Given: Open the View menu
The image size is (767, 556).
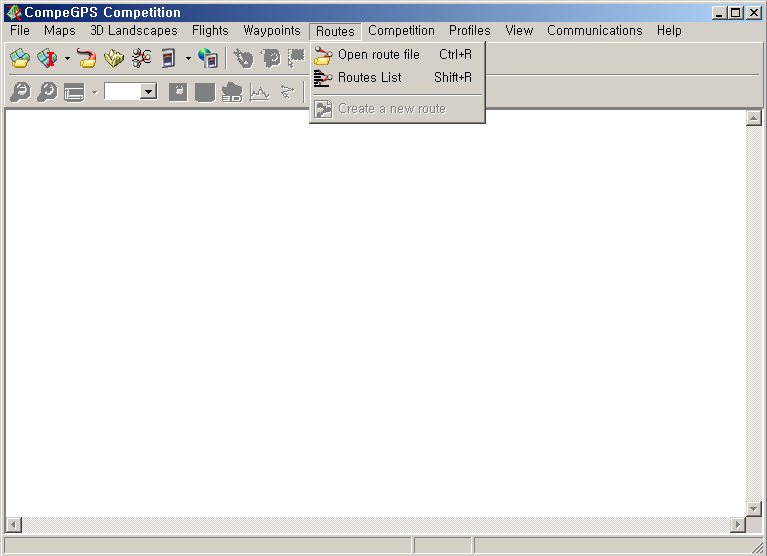Looking at the screenshot, I should 519,31.
